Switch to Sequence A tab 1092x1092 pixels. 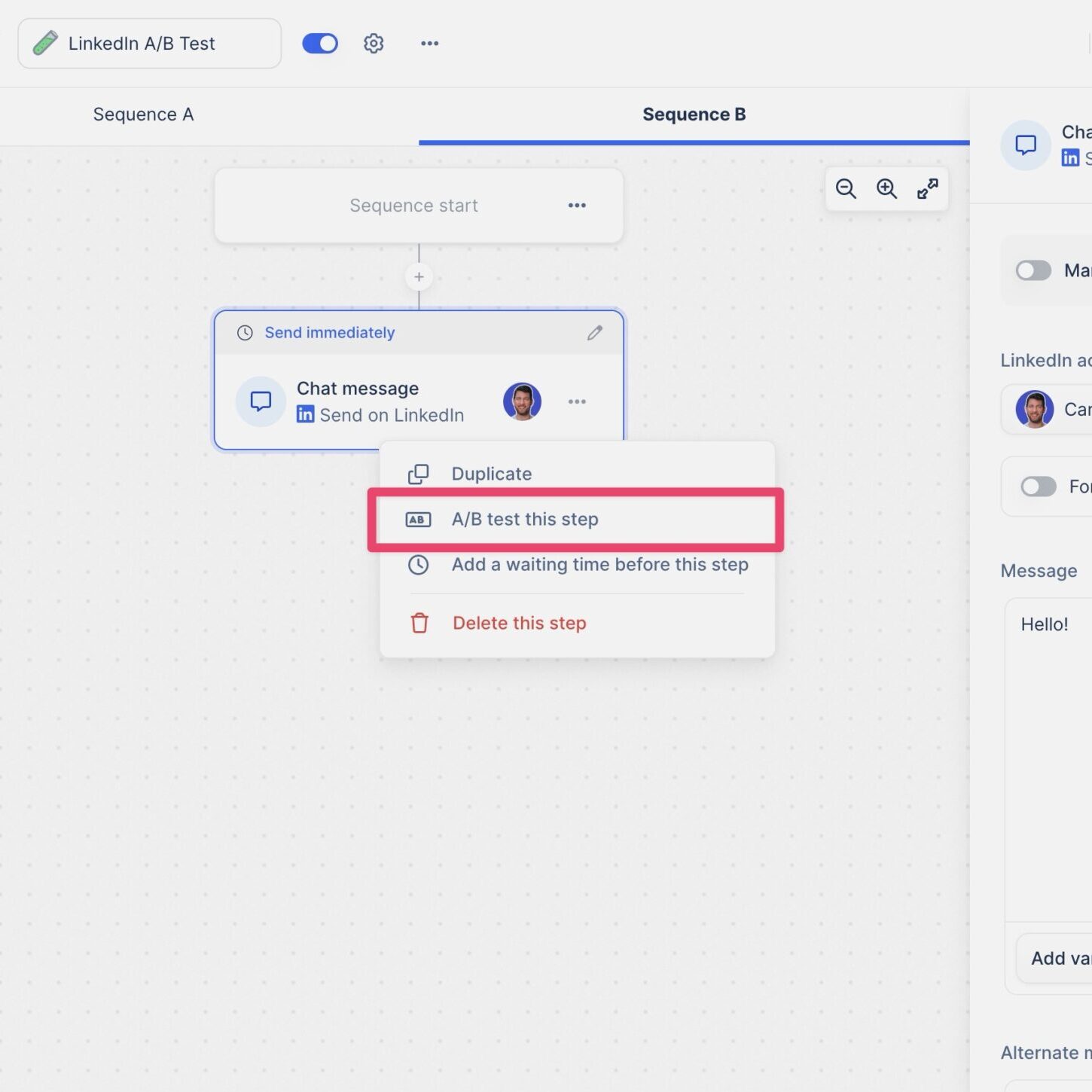pos(143,114)
